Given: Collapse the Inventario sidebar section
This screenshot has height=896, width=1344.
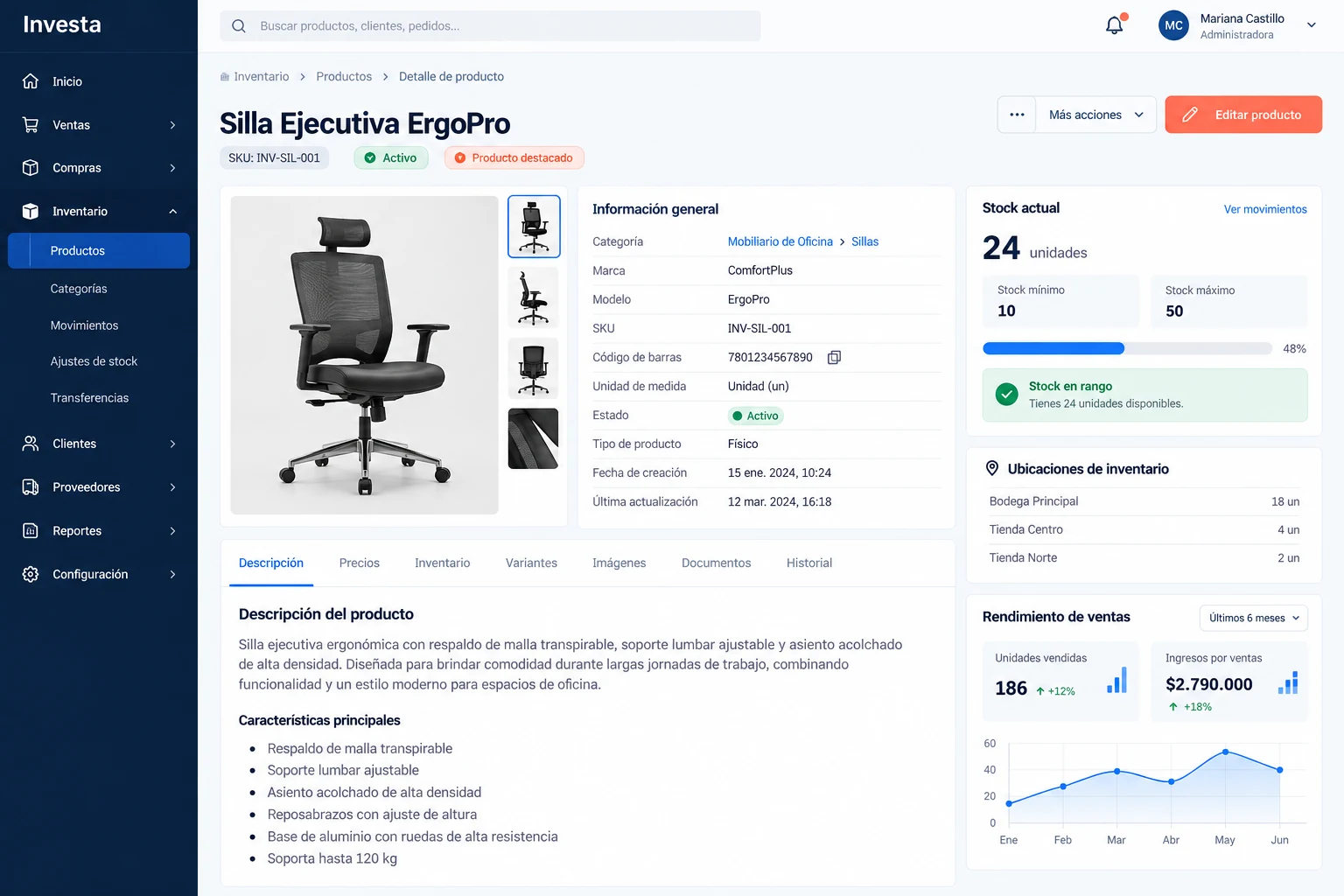Looking at the screenshot, I should tap(172, 211).
